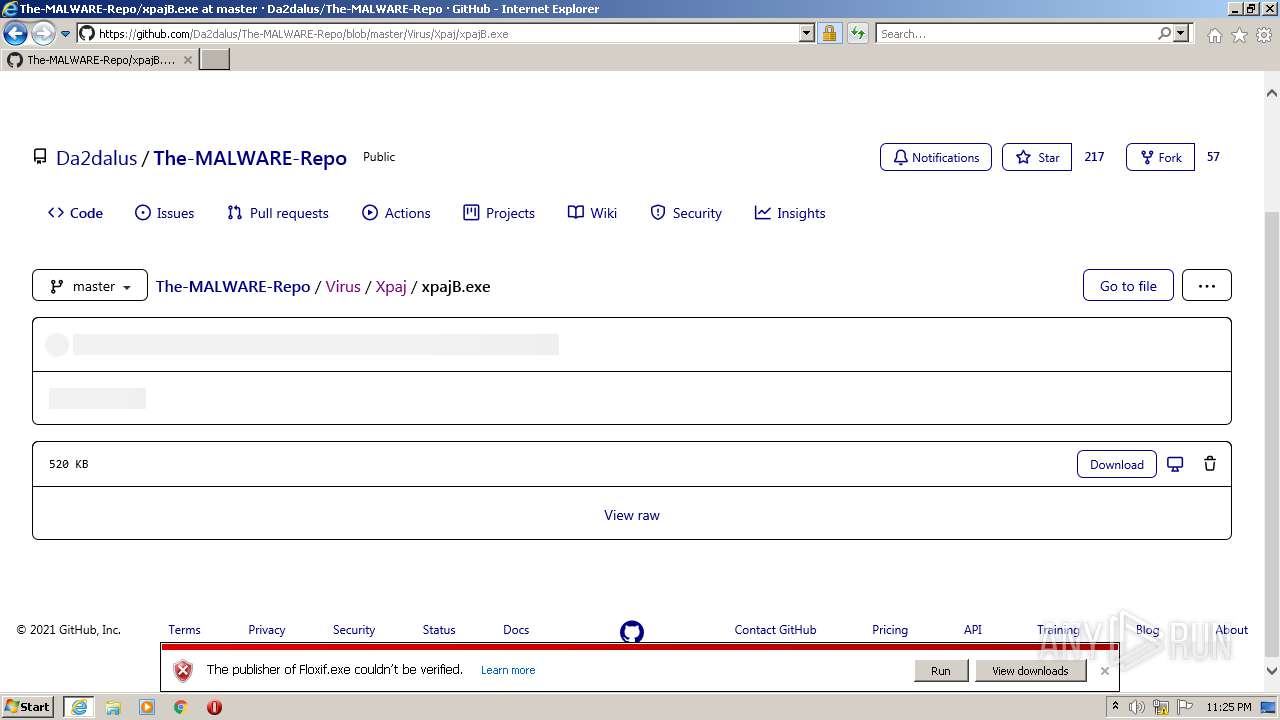Click the View downloads button
This screenshot has height=720, width=1280.
pos(1030,671)
